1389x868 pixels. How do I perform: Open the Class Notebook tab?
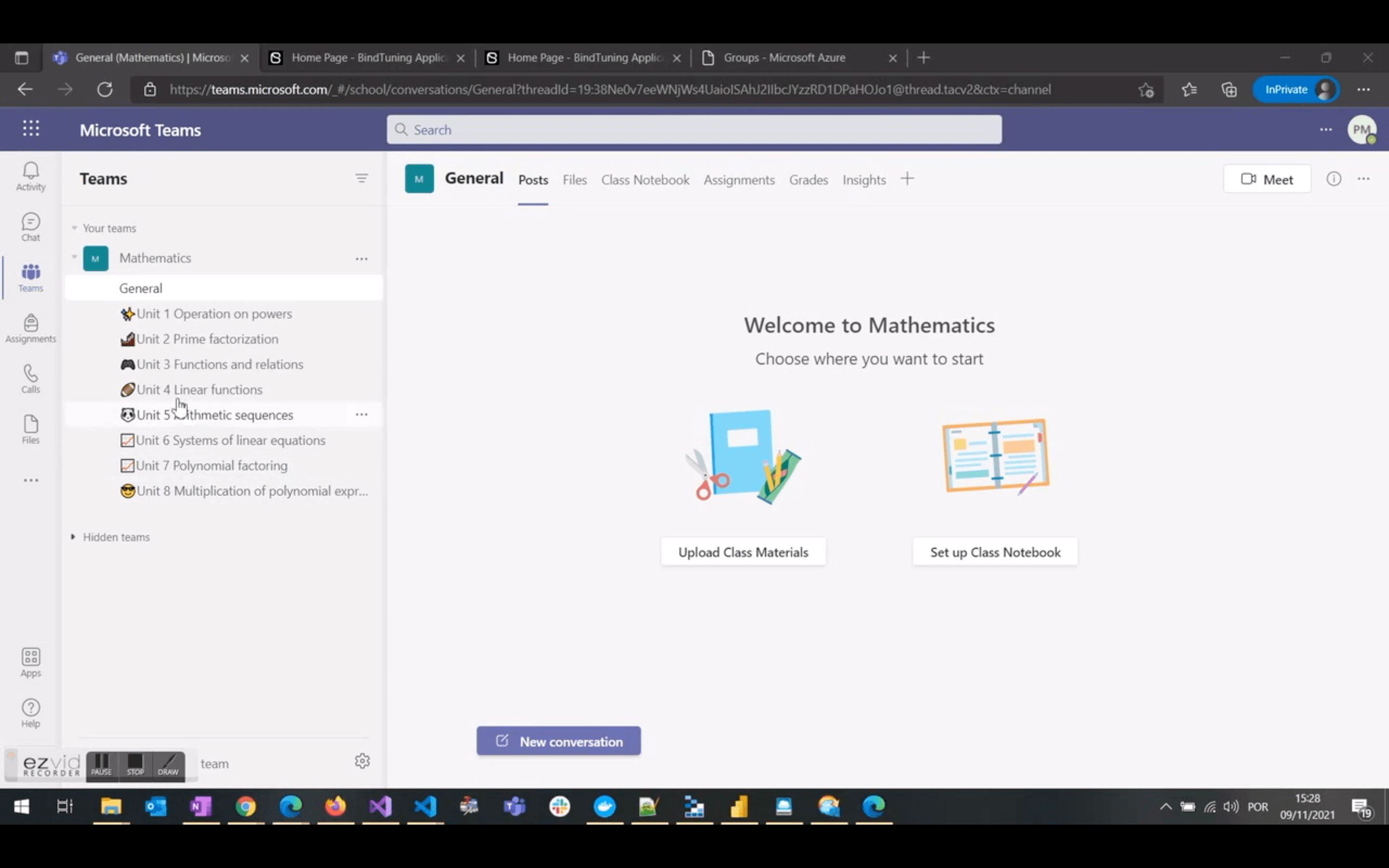(645, 180)
